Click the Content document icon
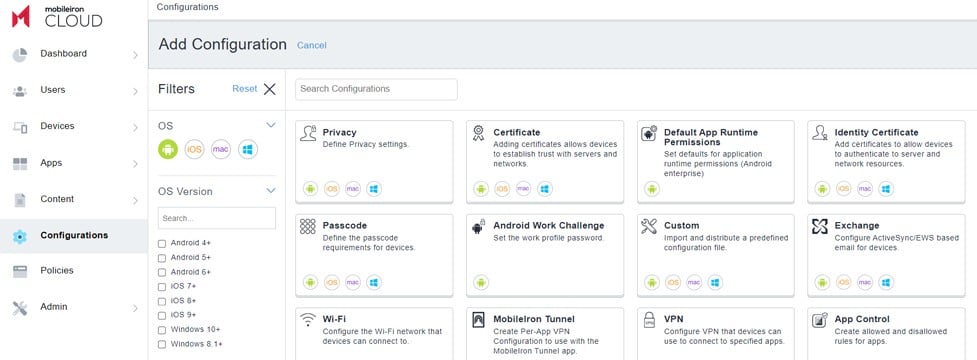Screen dimensions: 977x360 tap(20, 200)
